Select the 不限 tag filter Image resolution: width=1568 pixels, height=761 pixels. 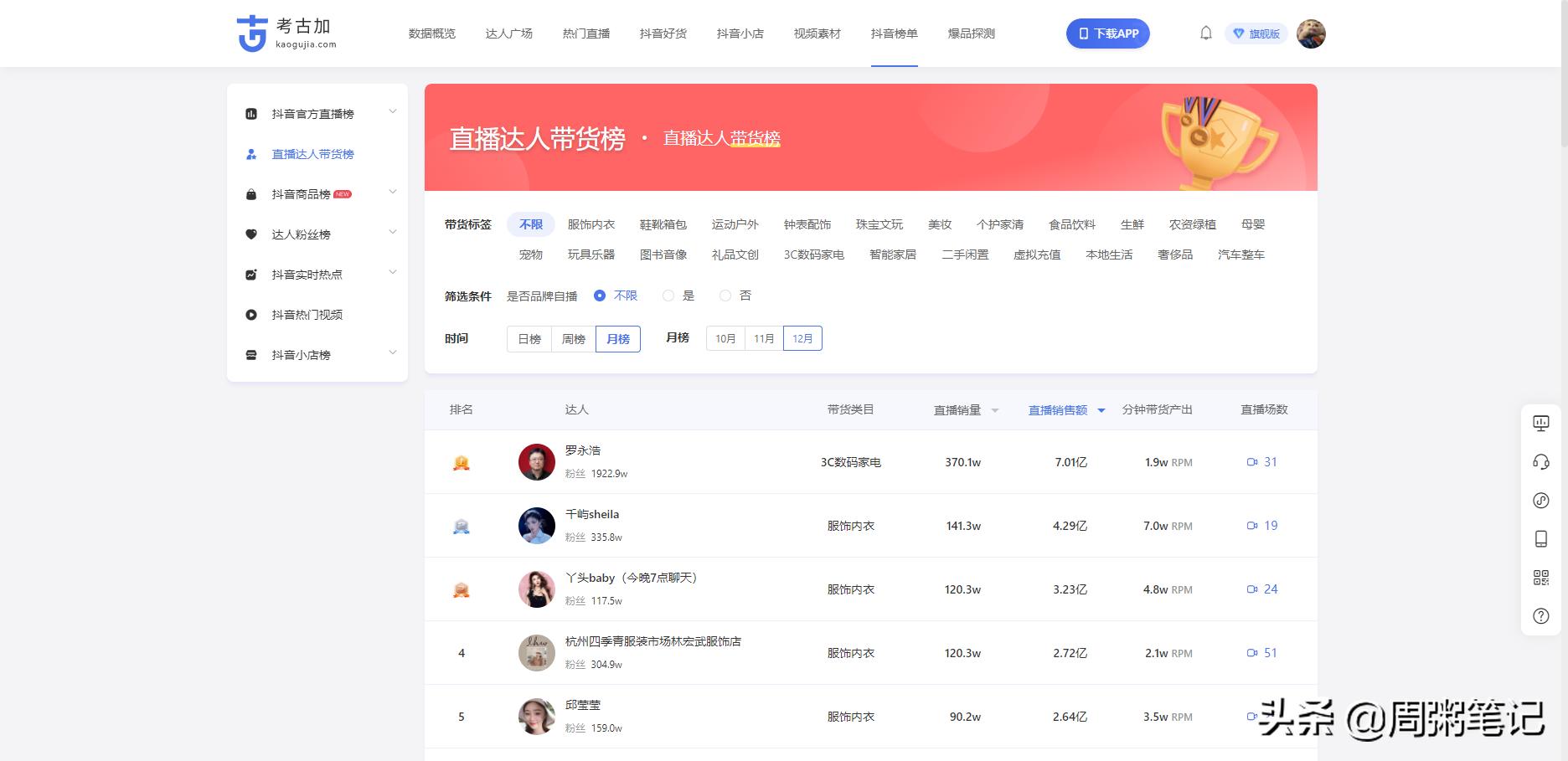point(531,224)
